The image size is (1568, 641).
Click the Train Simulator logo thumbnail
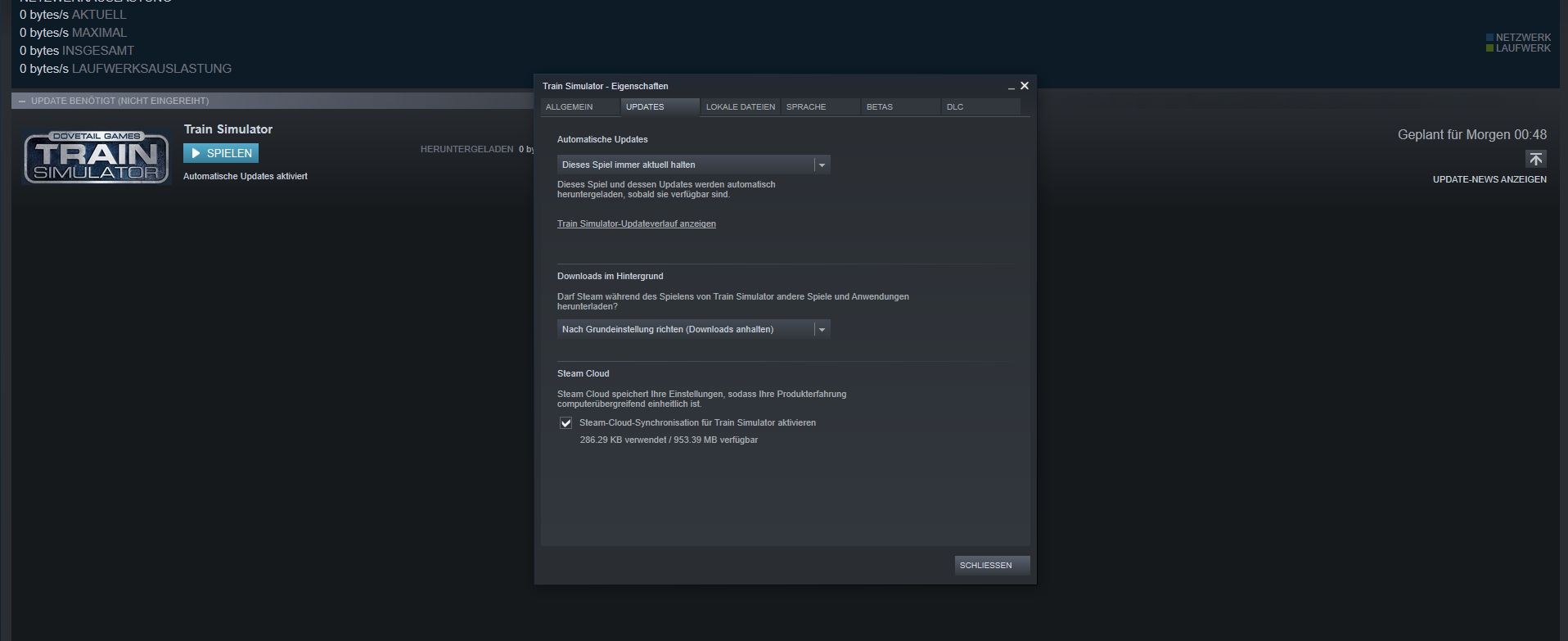pos(97,157)
